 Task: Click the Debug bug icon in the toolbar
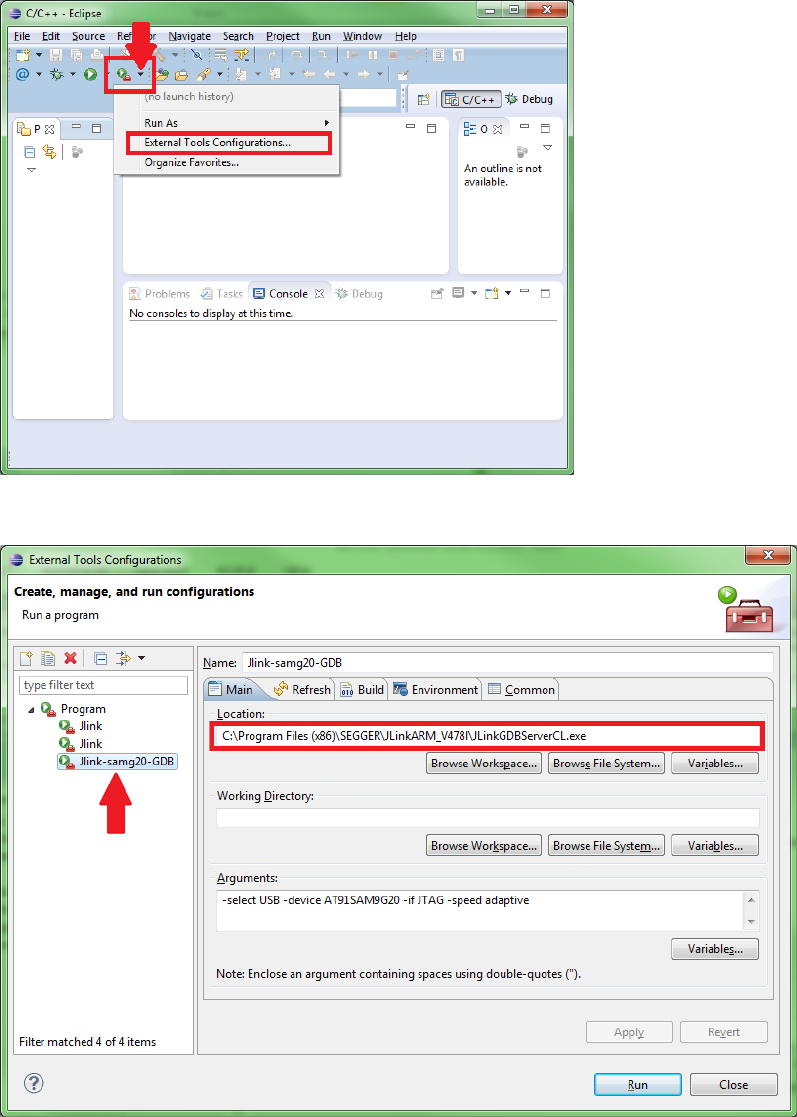coord(56,74)
